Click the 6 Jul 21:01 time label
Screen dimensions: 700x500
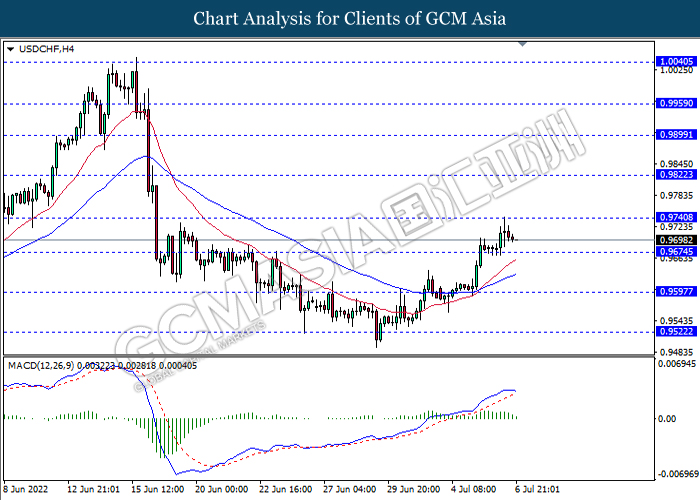(x=538, y=489)
